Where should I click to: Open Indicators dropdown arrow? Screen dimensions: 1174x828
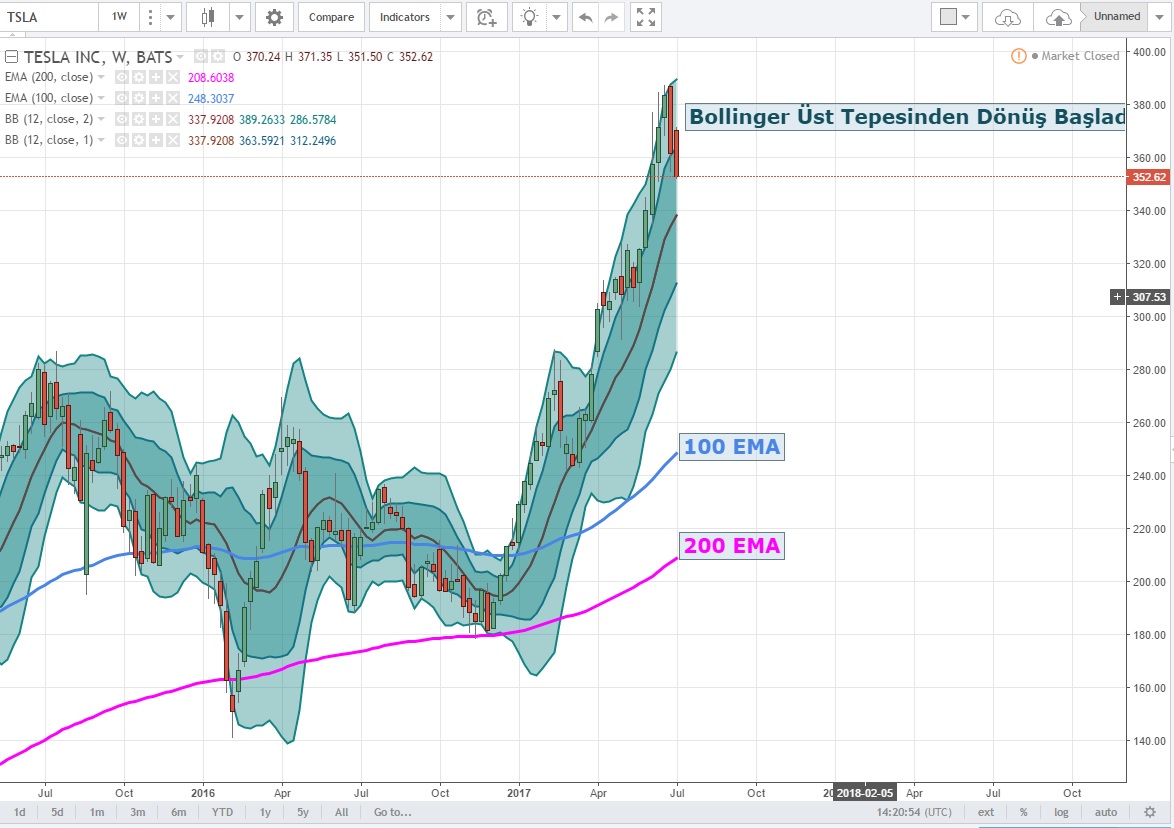(x=450, y=17)
